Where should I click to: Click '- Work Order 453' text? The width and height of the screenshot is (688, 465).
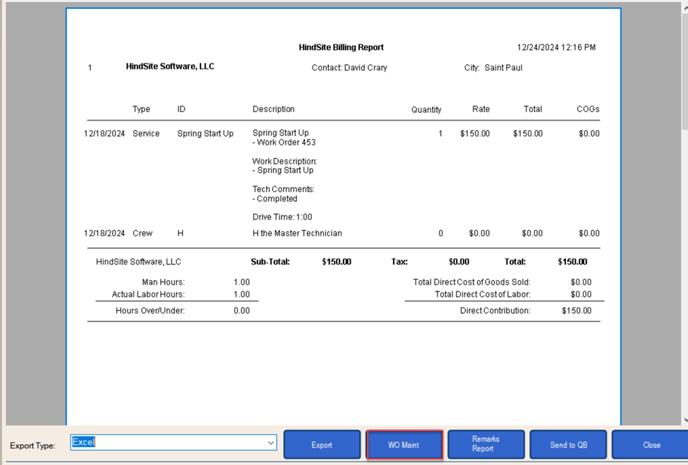pyautogui.click(x=284, y=142)
